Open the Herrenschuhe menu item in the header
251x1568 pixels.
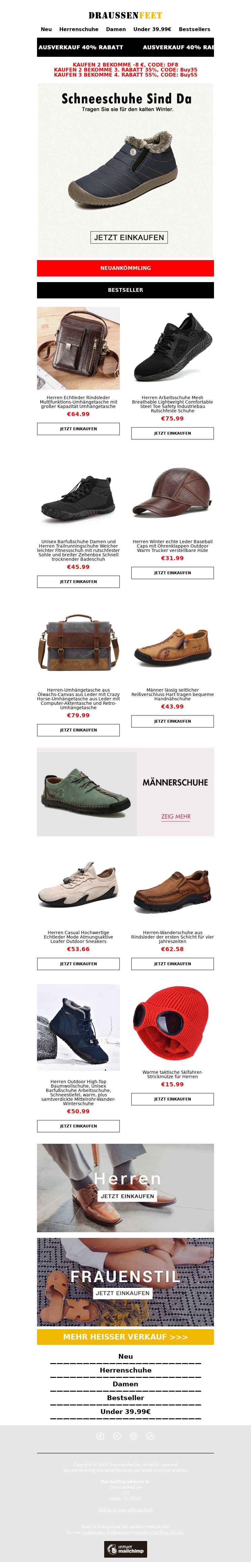[78, 29]
